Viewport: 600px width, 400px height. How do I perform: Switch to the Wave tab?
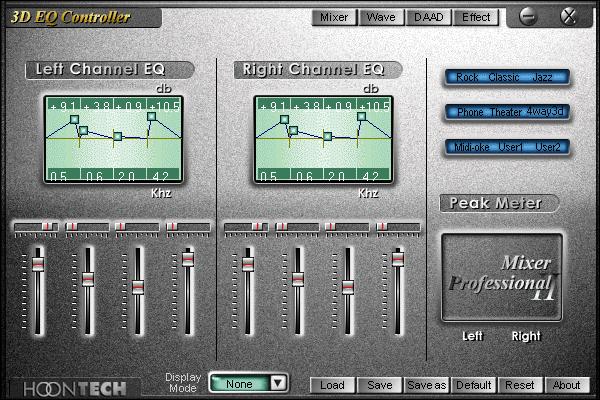(381, 18)
